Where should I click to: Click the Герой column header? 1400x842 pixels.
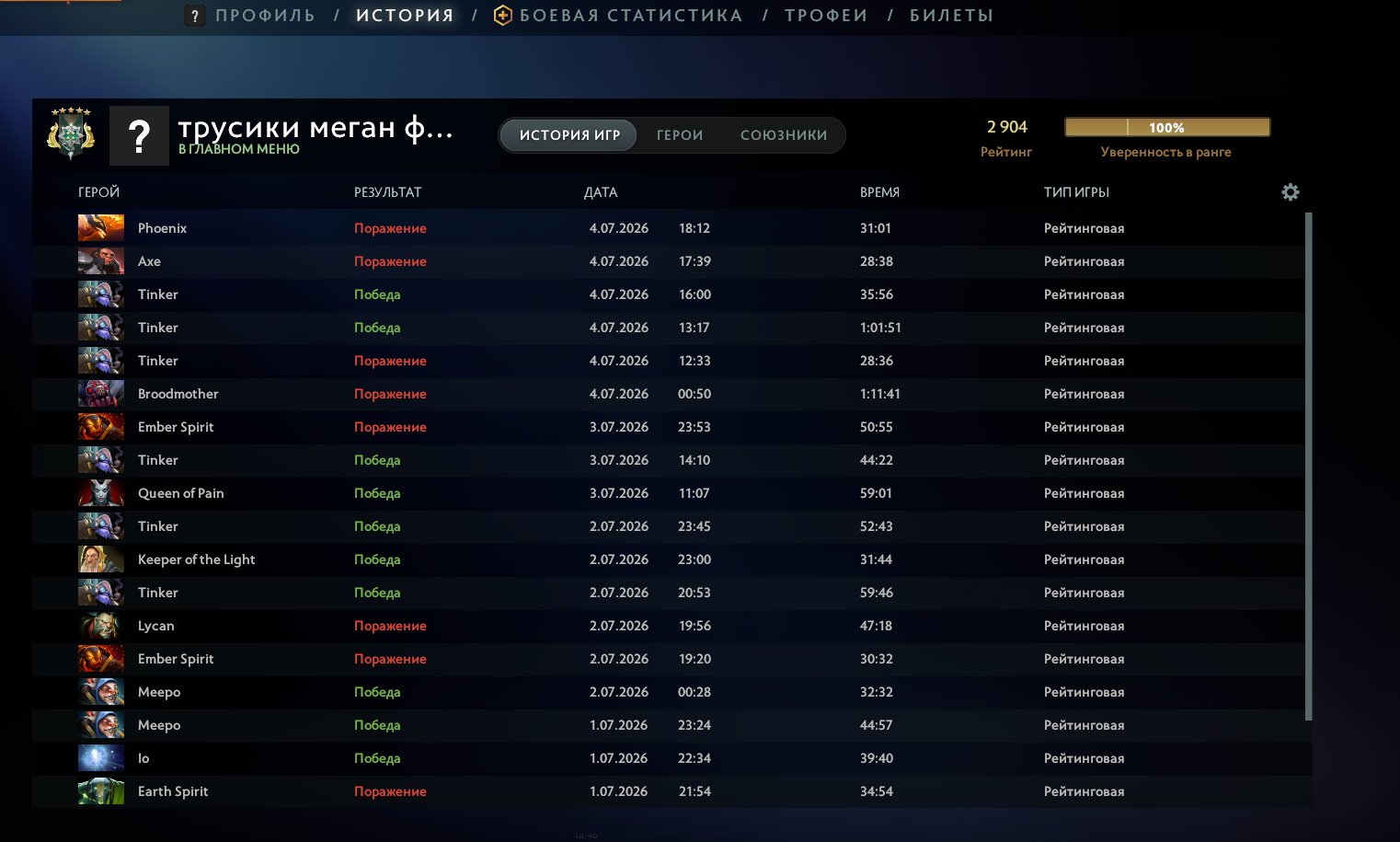pyautogui.click(x=98, y=192)
